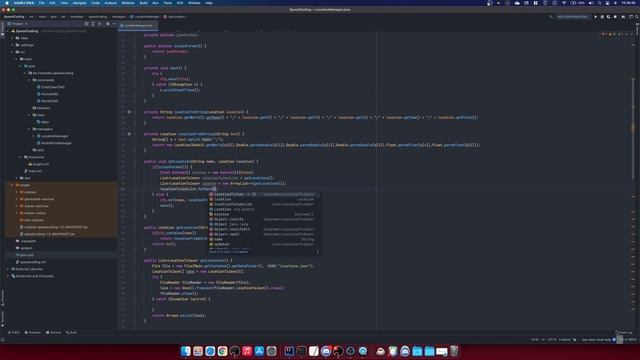Open the VCS menu
Image resolution: width=640 pixels, height=360 pixels.
click(x=180, y=3)
